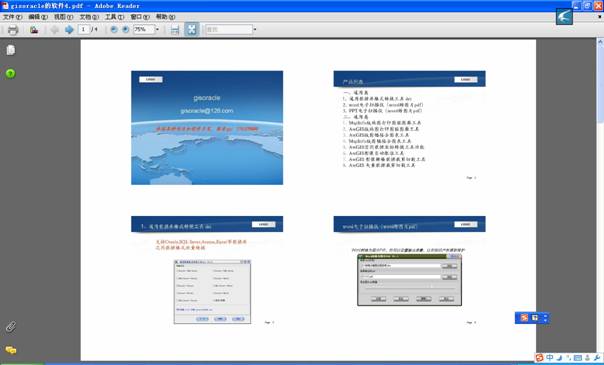
Task: Open the 工具 (Tools) menu
Action: click(x=115, y=17)
